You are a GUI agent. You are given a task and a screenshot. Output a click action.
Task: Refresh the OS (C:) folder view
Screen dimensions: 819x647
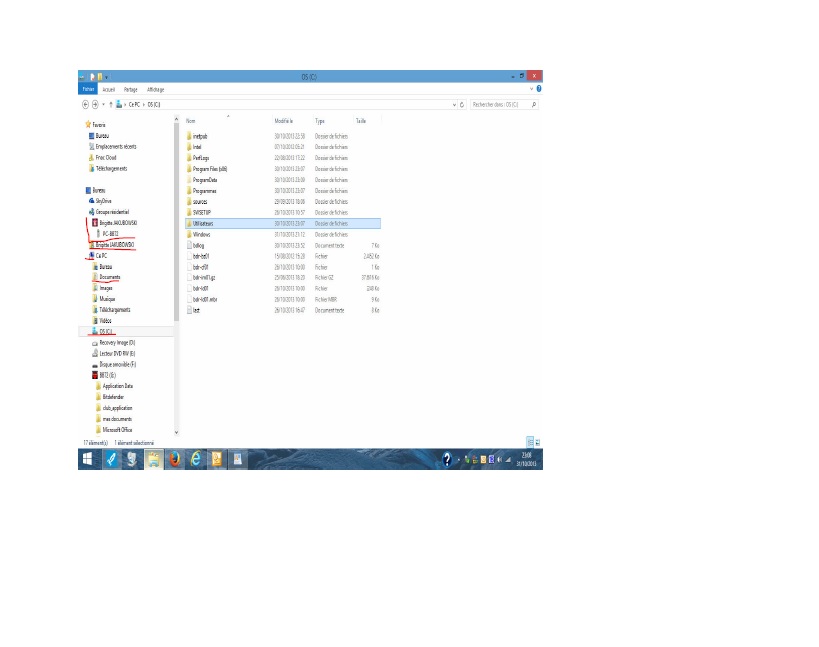tap(462, 104)
